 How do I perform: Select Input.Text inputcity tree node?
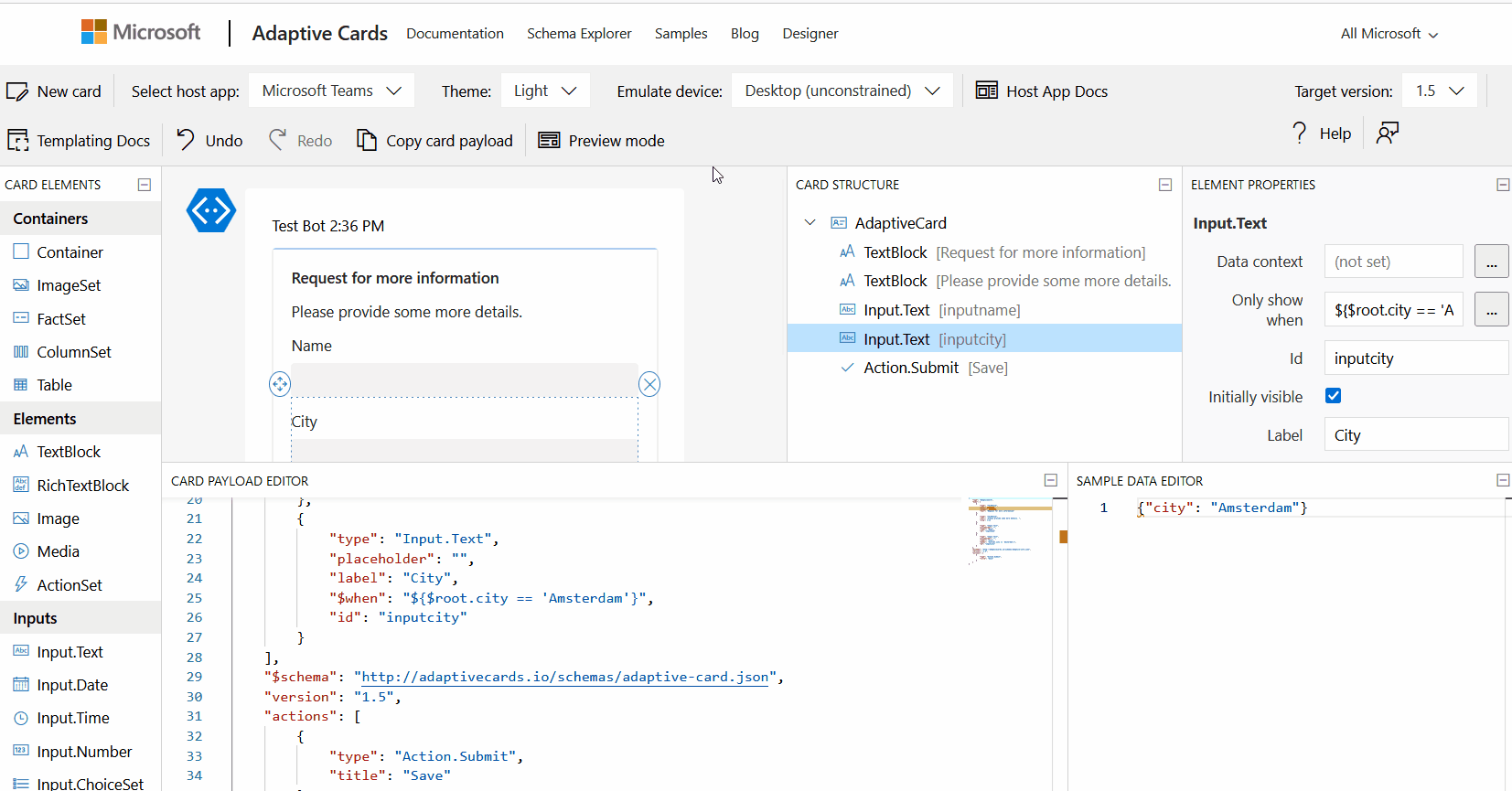(x=984, y=338)
